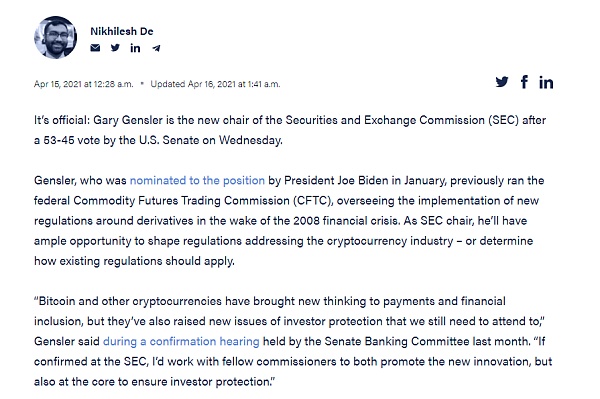Open the 'during a confirmation hearing' link
This screenshot has width=600, height=399.
pos(181,341)
